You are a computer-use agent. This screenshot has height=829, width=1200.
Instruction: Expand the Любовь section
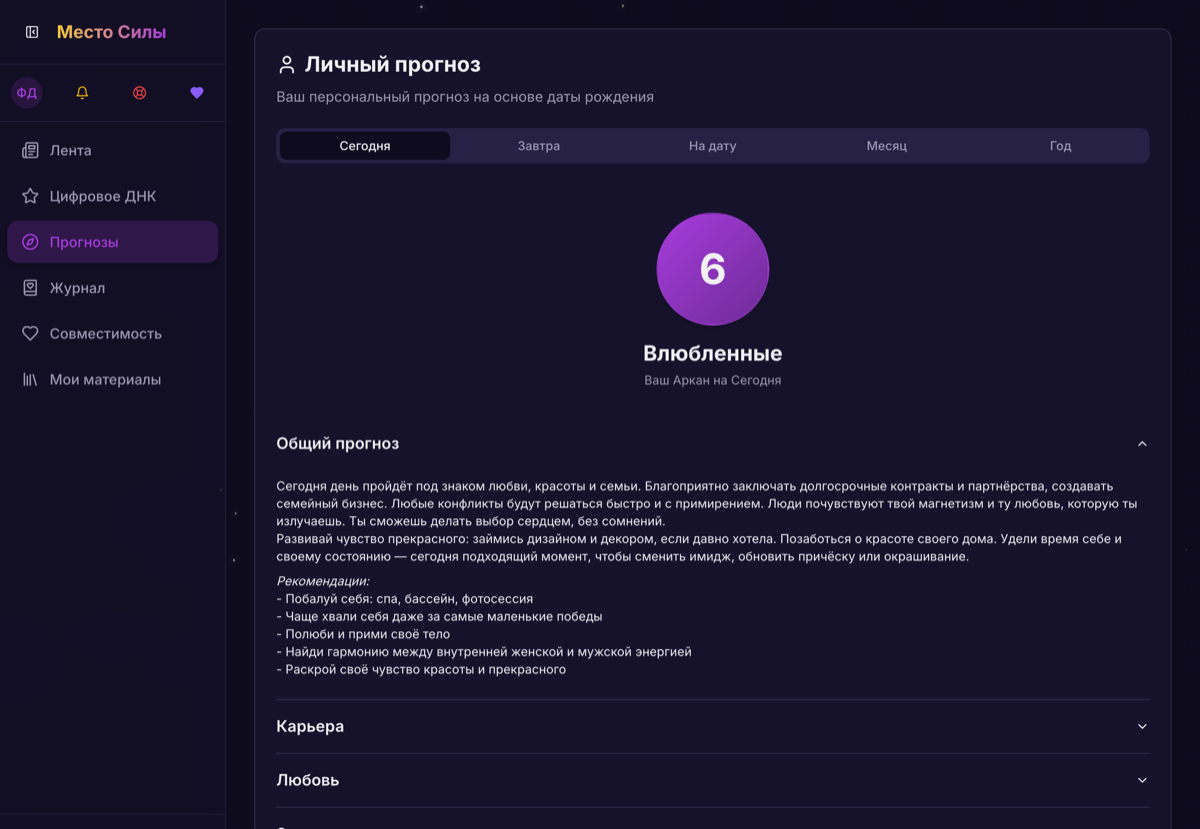[712, 780]
